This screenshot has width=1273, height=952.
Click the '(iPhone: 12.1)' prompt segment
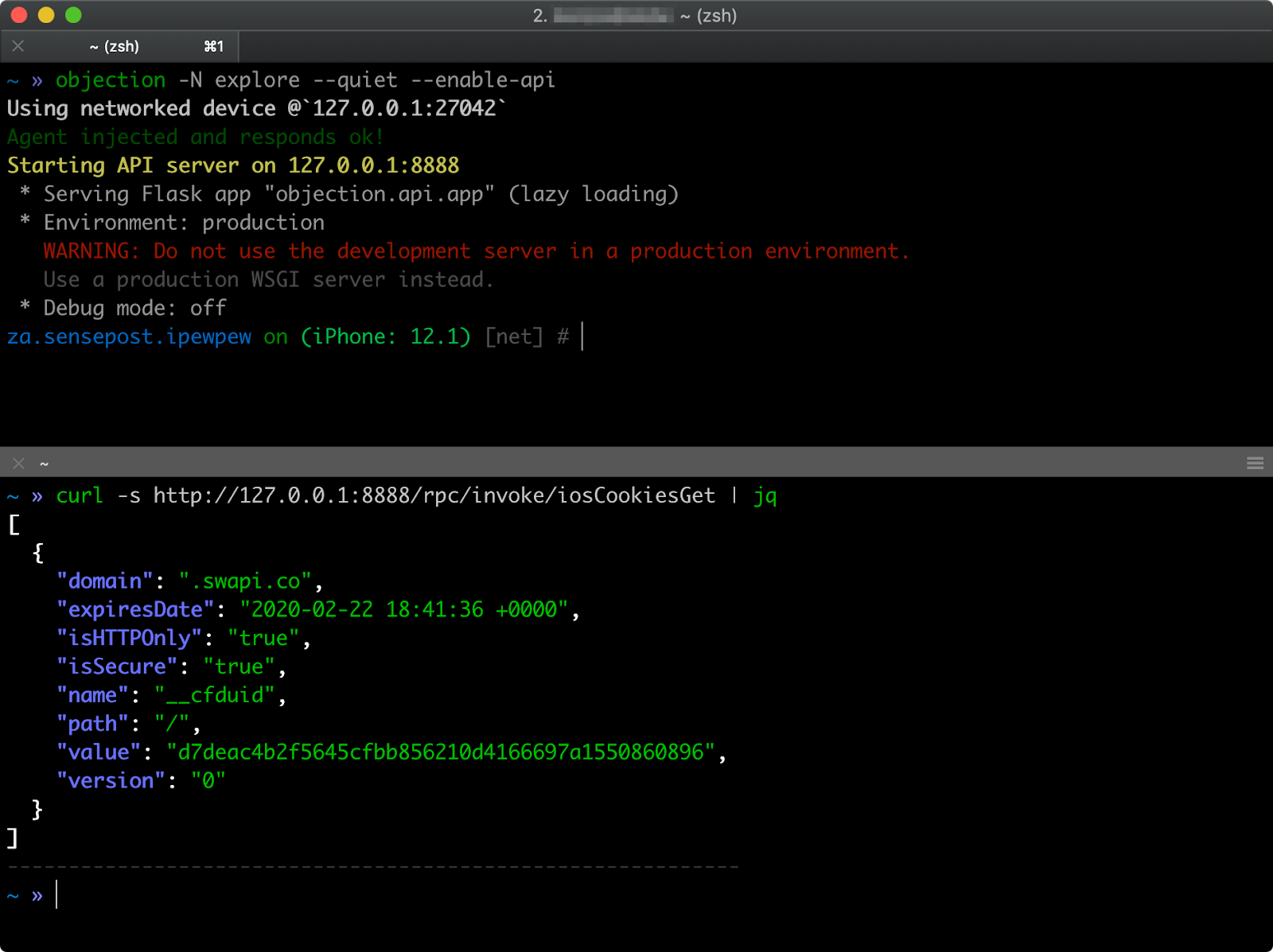[x=386, y=337]
